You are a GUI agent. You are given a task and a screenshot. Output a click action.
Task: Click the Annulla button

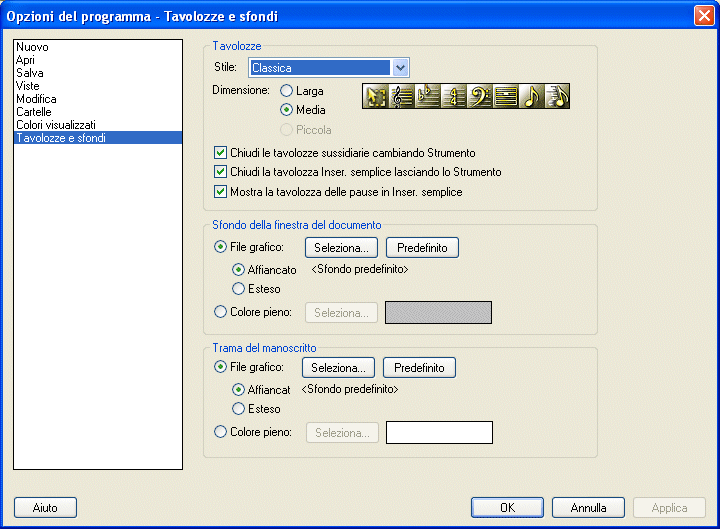click(x=588, y=507)
